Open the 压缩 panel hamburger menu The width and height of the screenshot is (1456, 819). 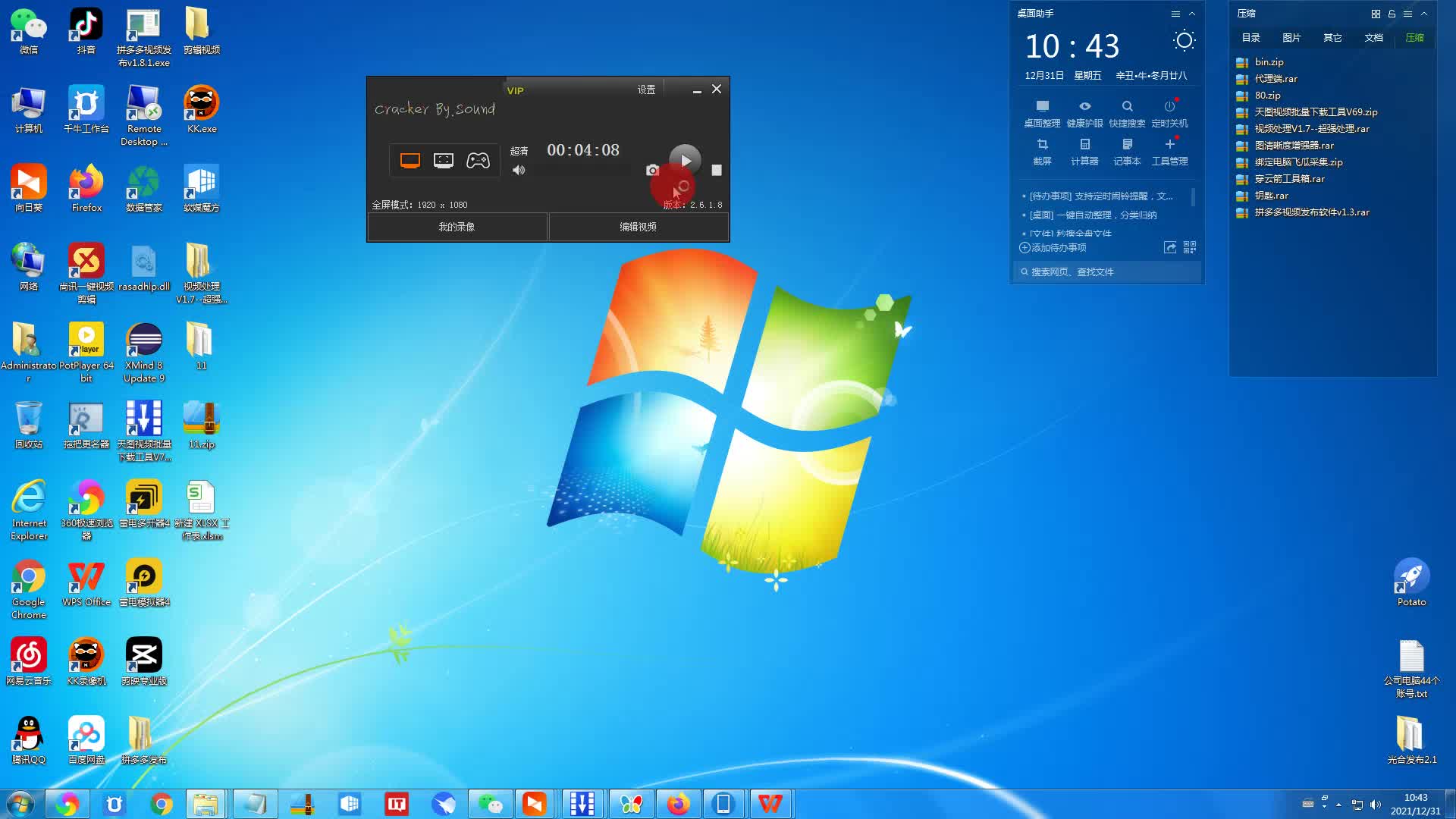click(x=1407, y=14)
